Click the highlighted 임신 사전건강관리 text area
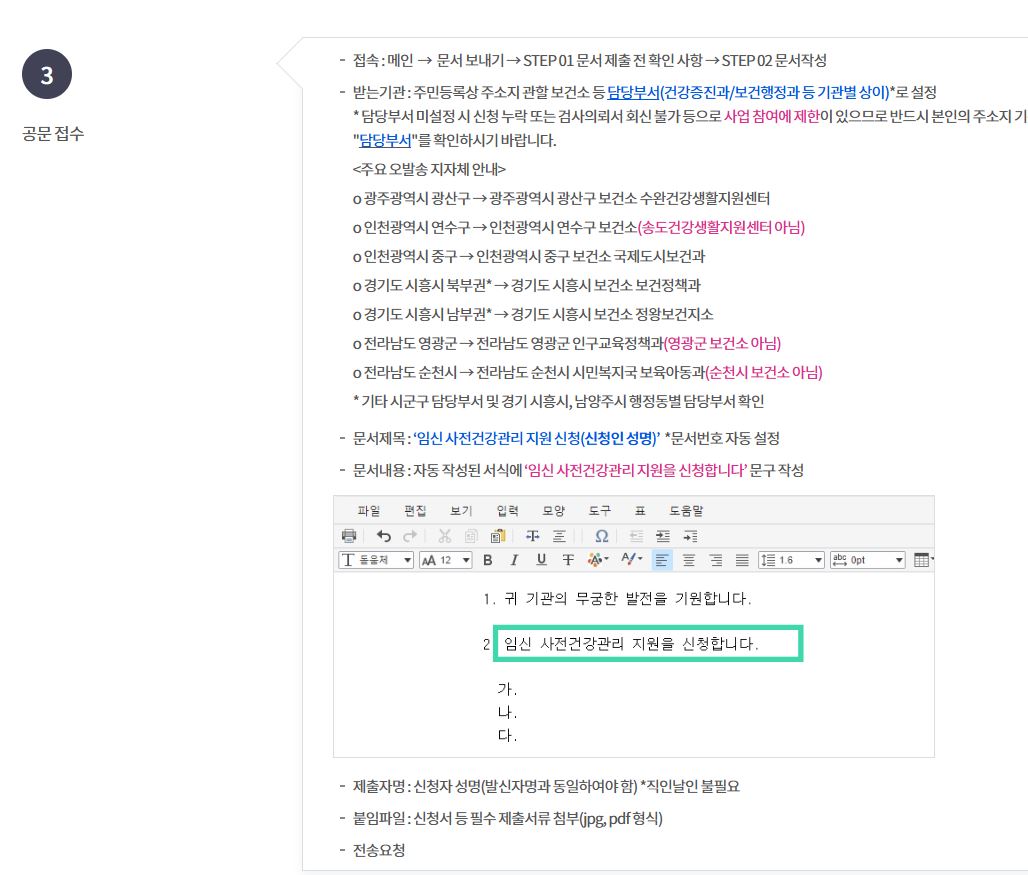Viewport: 1028px width, 875px height. [x=648, y=643]
